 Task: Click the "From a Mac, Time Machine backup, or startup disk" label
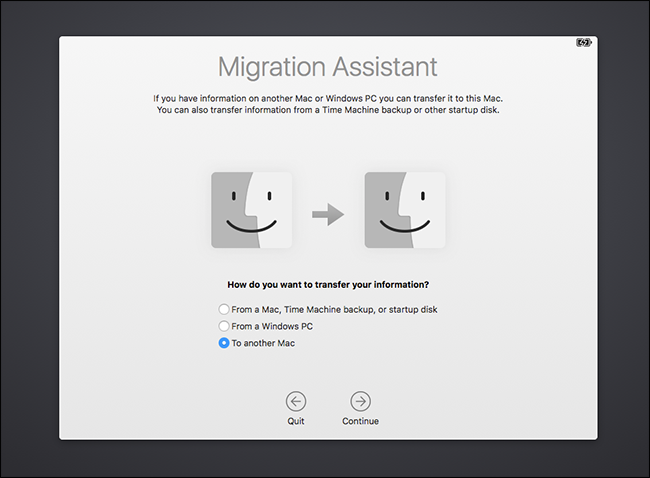(x=334, y=310)
